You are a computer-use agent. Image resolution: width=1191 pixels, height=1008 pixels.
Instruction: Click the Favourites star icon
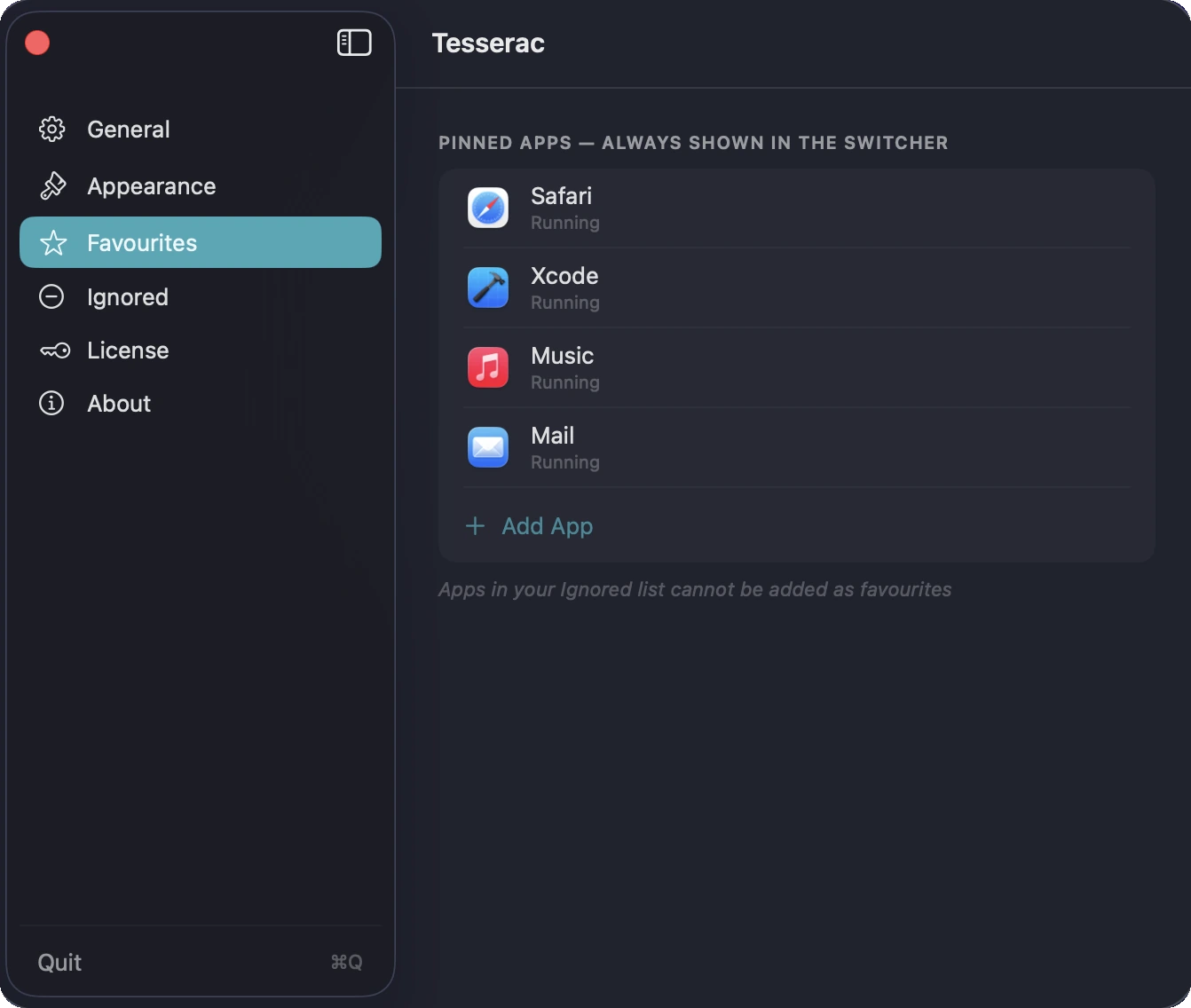(53, 243)
